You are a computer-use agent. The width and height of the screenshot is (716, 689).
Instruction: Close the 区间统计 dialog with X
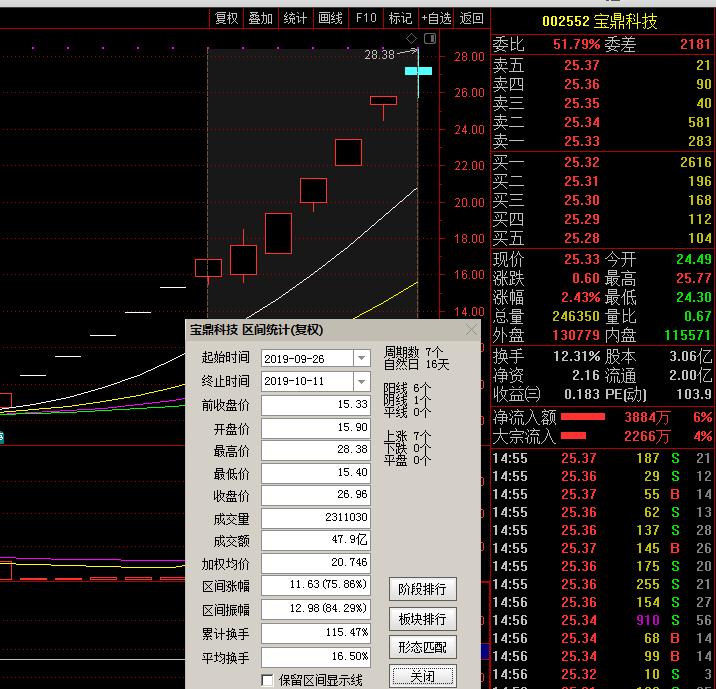pyautogui.click(x=471, y=330)
